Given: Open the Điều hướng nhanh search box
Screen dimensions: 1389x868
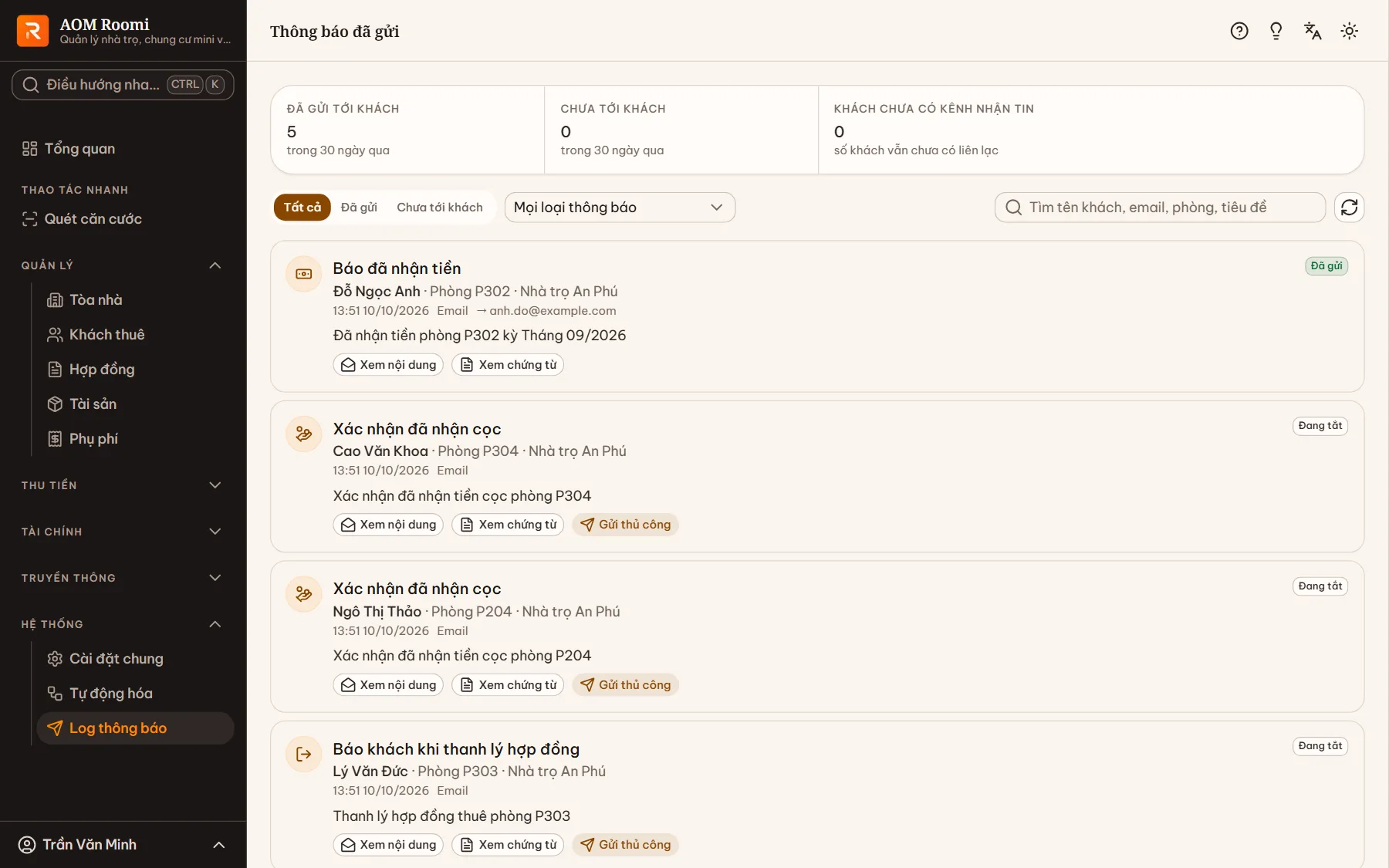Looking at the screenshot, I should point(123,85).
